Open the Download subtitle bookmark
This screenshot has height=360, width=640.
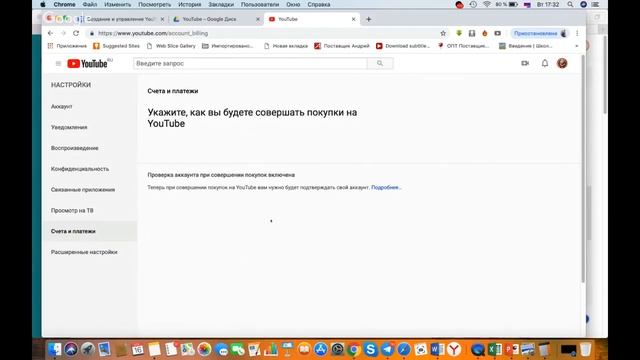tap(403, 46)
